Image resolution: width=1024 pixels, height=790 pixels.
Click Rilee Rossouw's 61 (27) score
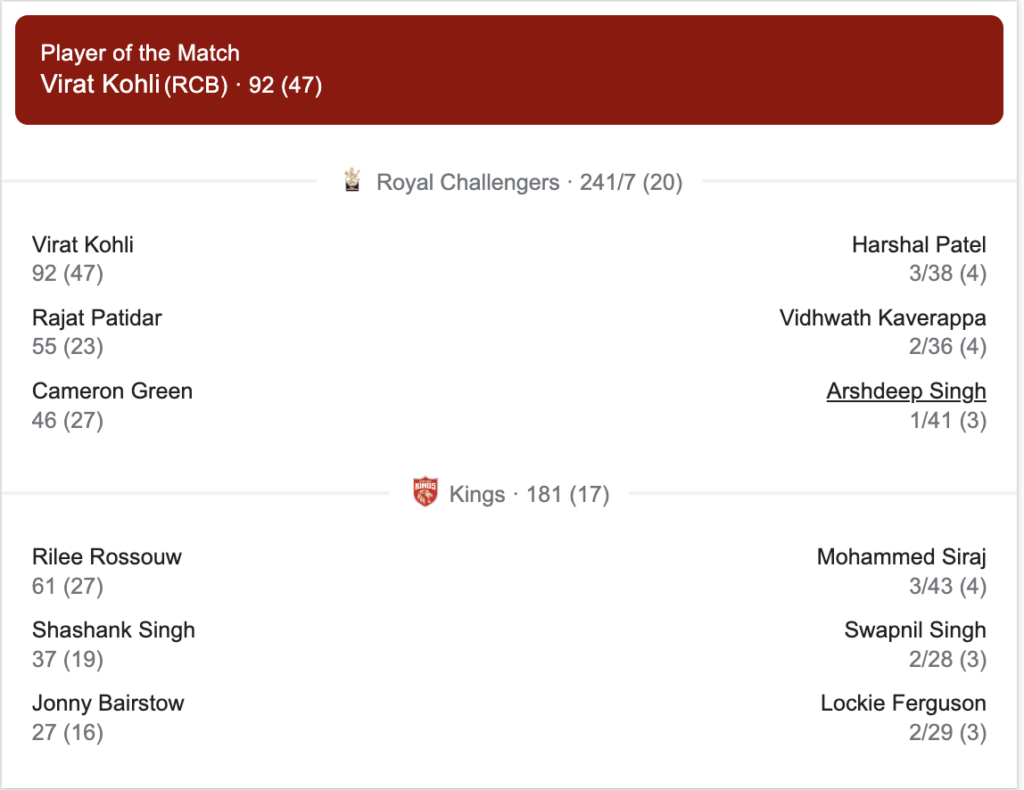coord(68,586)
